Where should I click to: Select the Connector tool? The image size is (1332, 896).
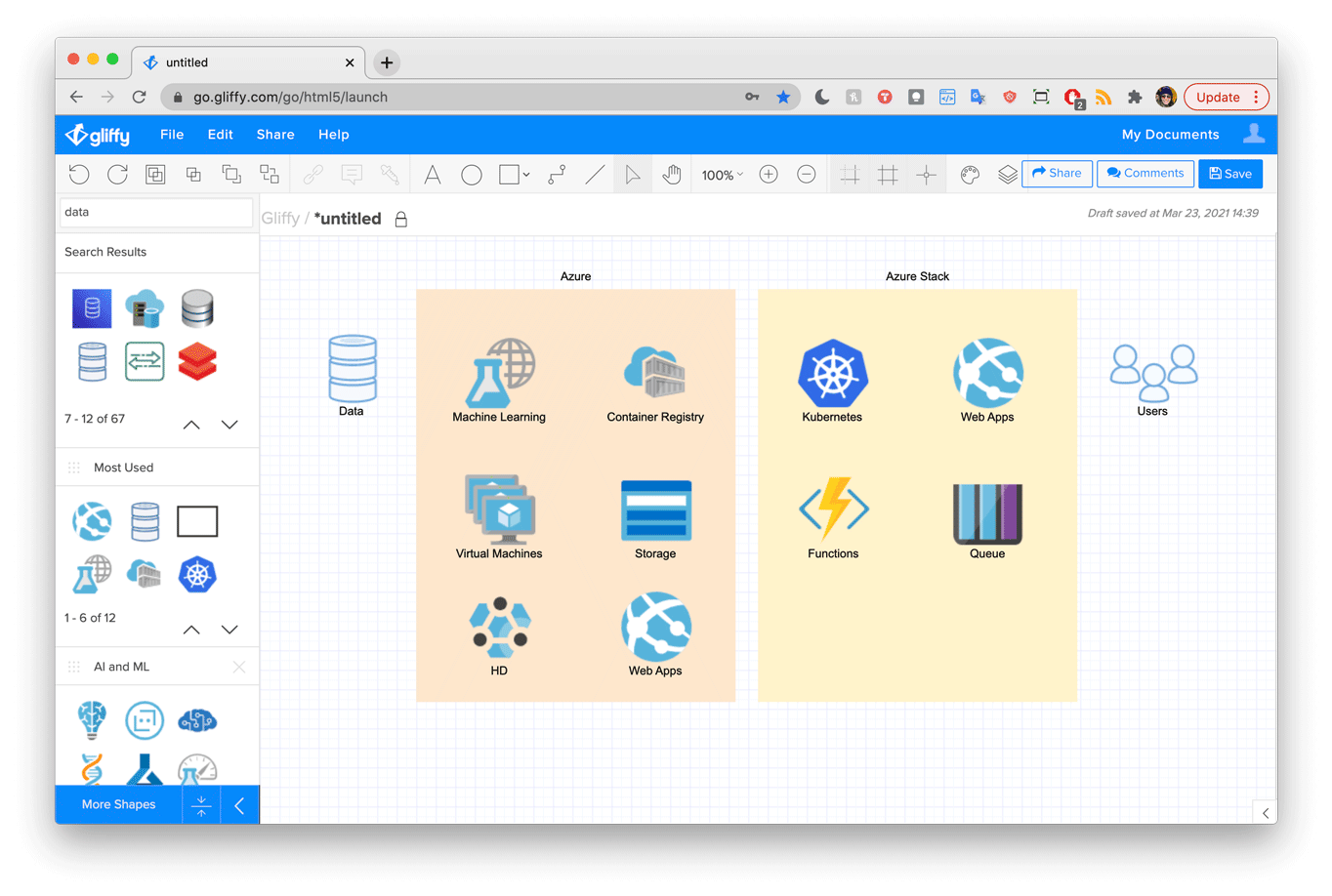coord(557,175)
